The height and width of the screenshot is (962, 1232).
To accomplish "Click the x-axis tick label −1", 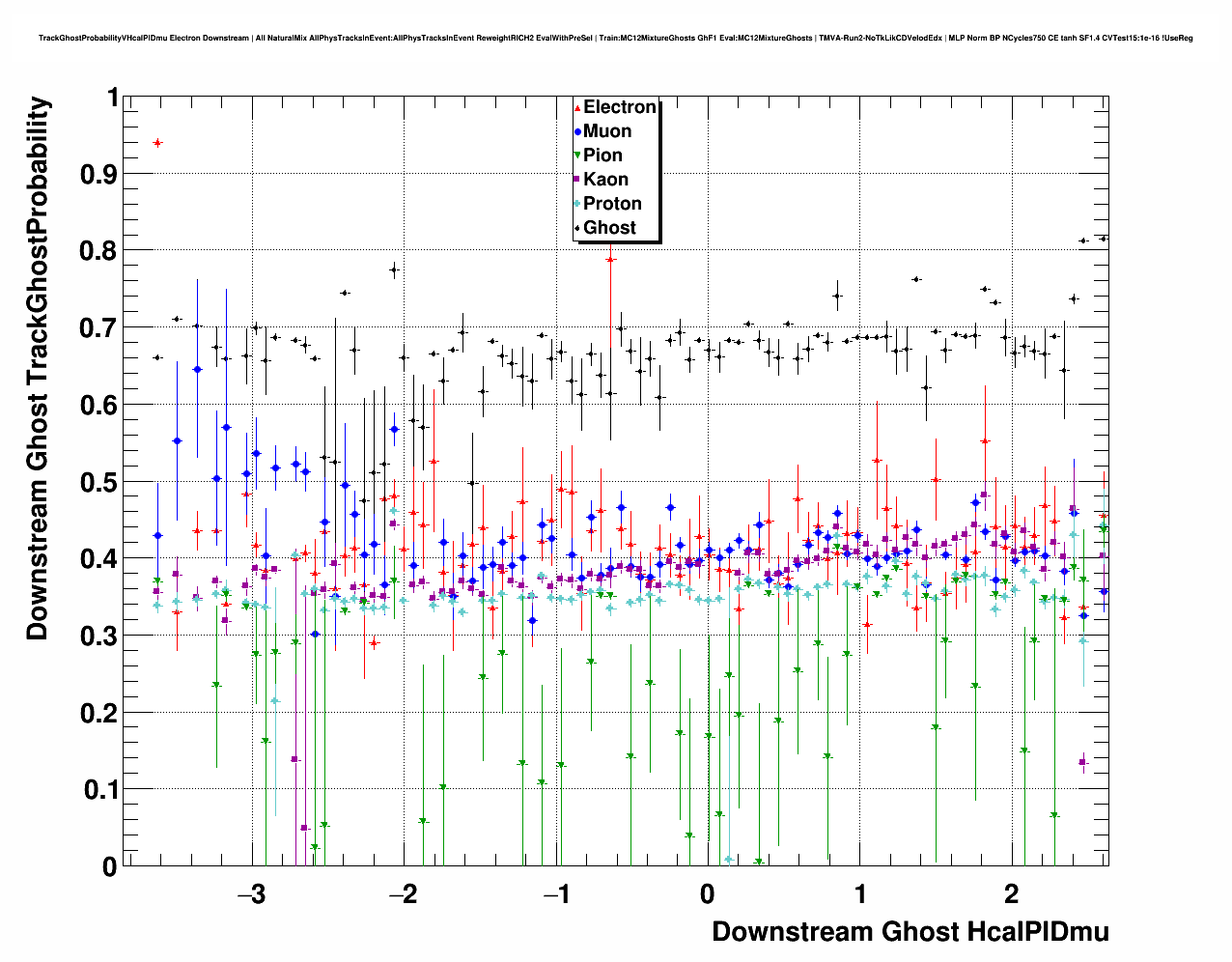I will click(x=555, y=894).
